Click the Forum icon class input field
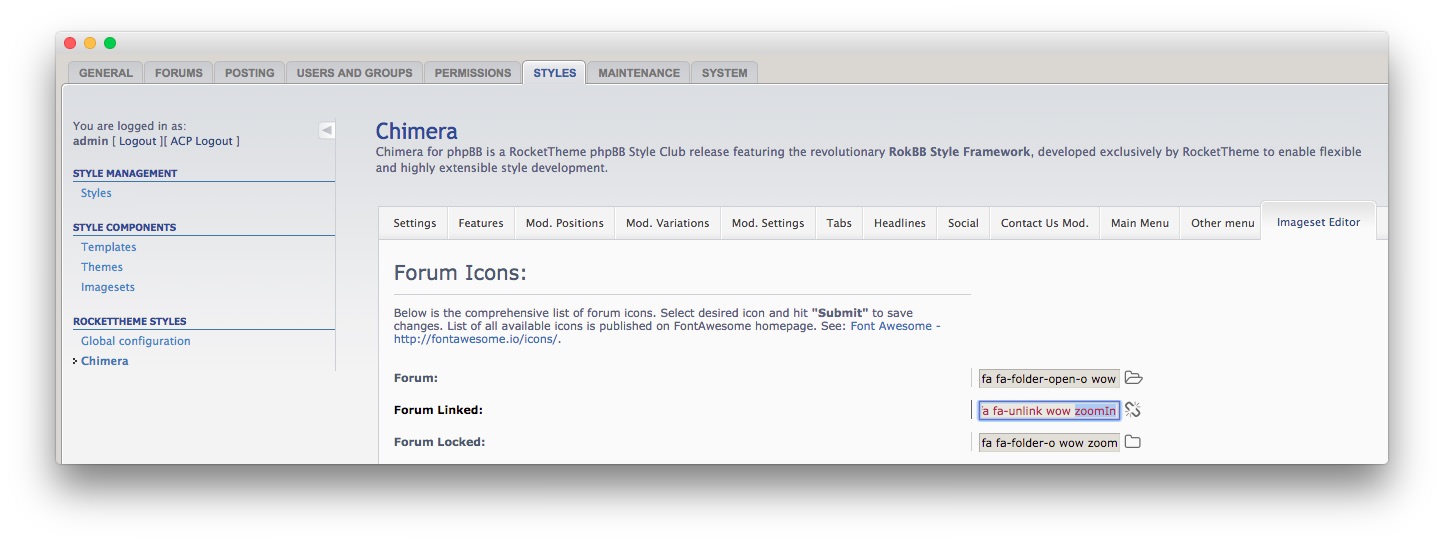 pos(1049,379)
